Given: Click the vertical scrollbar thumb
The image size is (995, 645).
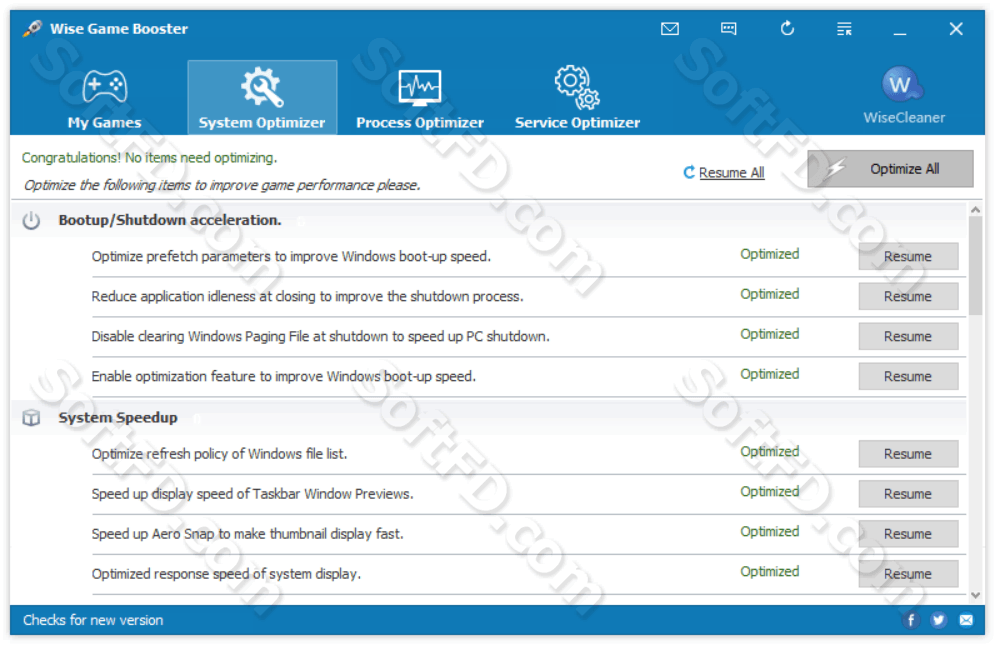Looking at the screenshot, I should pos(975,265).
